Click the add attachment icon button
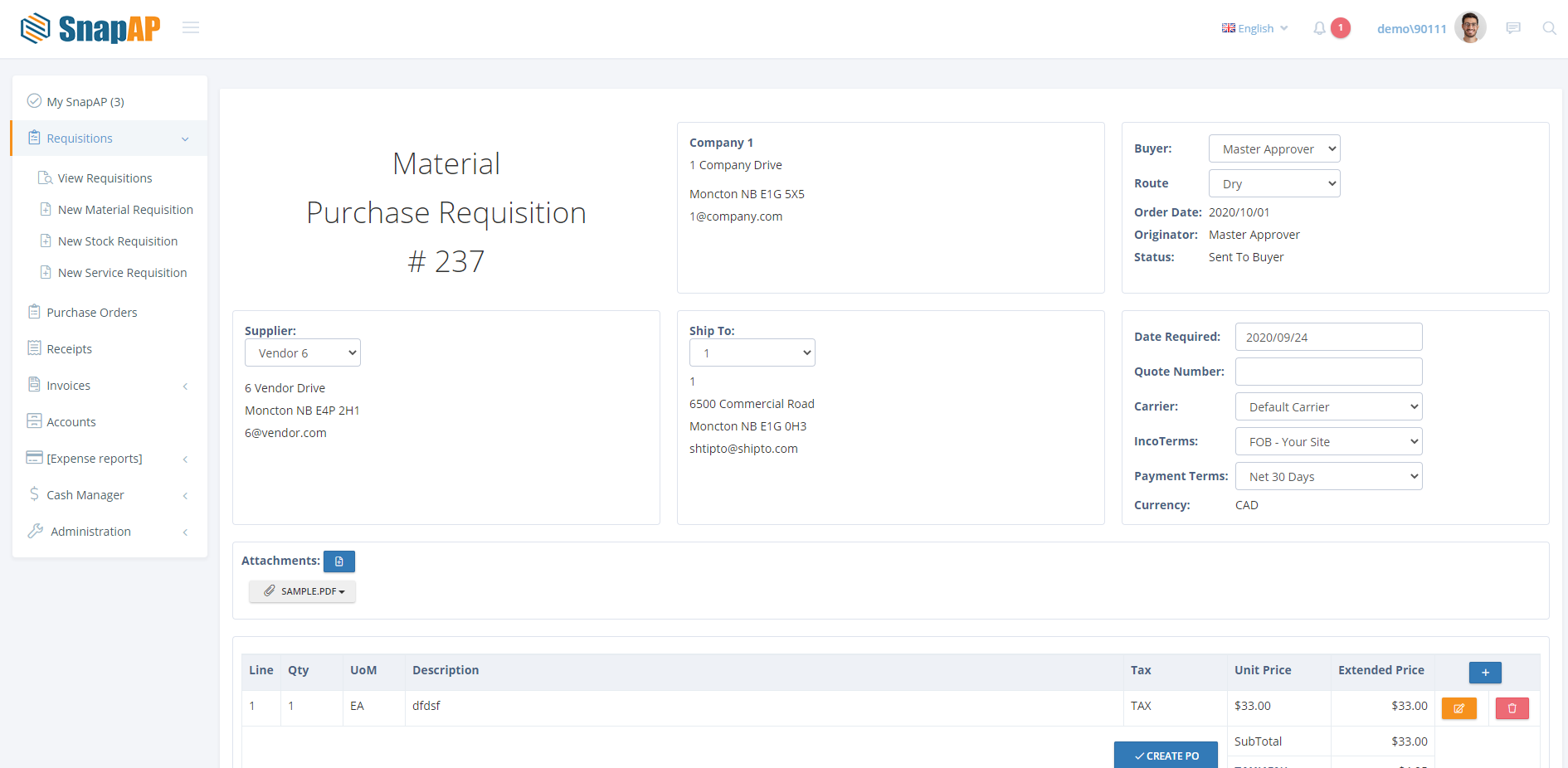 338,561
